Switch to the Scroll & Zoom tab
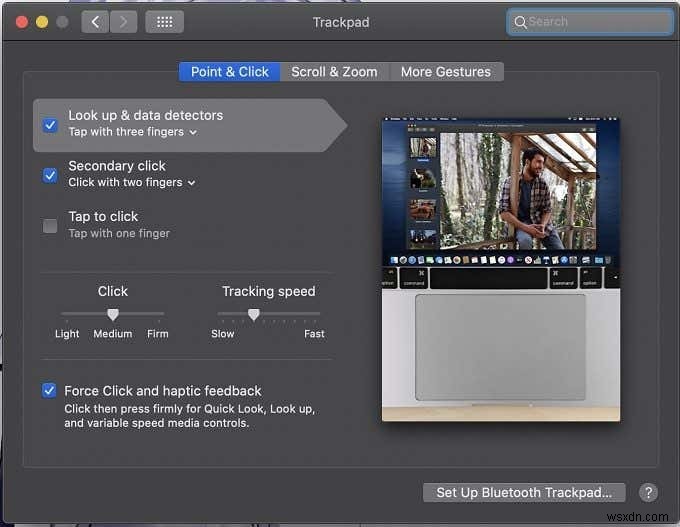Viewport: 680px width, 527px height. pyautogui.click(x=334, y=72)
